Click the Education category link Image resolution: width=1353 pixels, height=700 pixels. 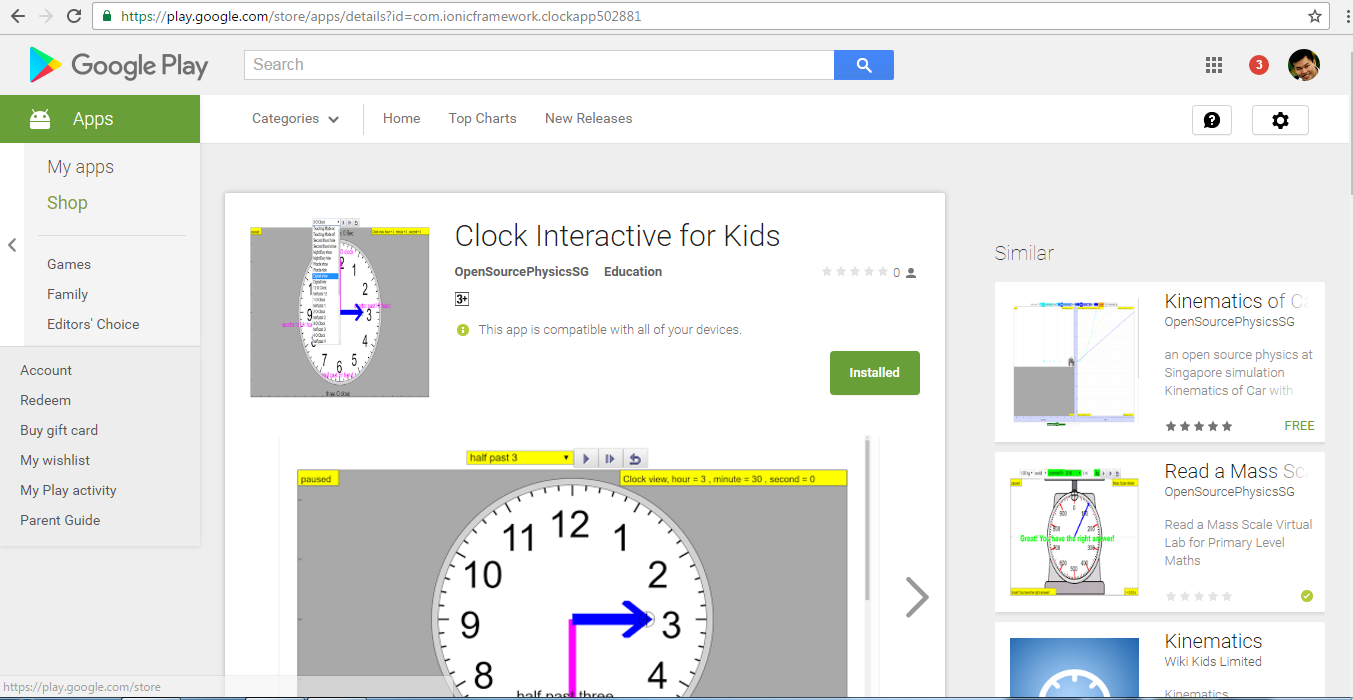633,272
